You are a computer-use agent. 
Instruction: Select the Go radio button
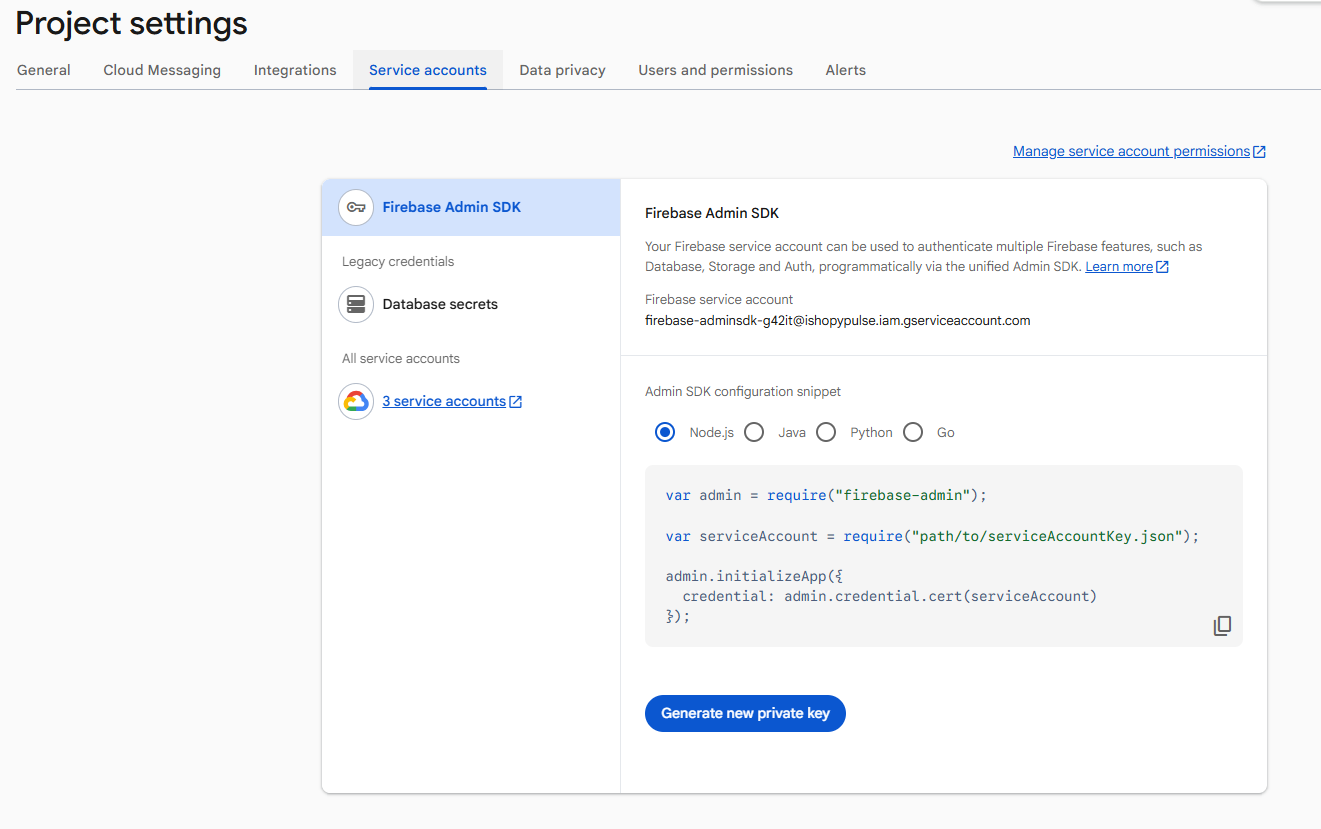tap(913, 433)
